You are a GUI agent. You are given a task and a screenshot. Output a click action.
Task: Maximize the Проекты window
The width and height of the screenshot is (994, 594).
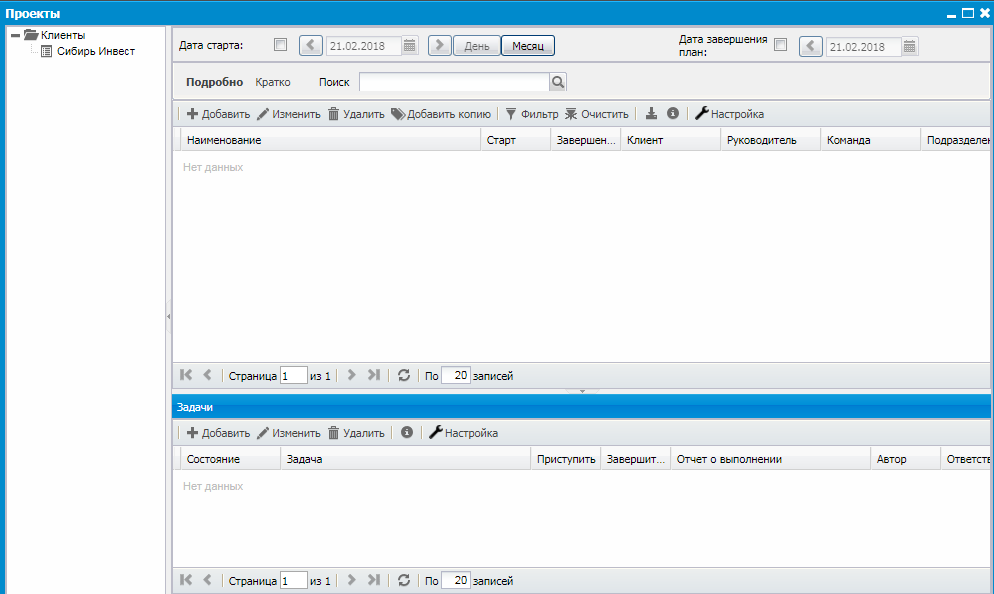(968, 13)
